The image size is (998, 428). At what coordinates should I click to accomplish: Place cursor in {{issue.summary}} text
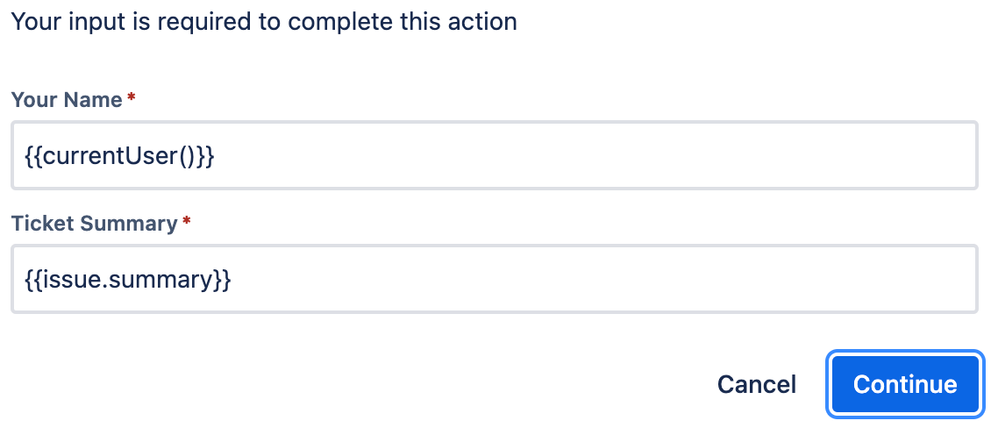(127, 280)
